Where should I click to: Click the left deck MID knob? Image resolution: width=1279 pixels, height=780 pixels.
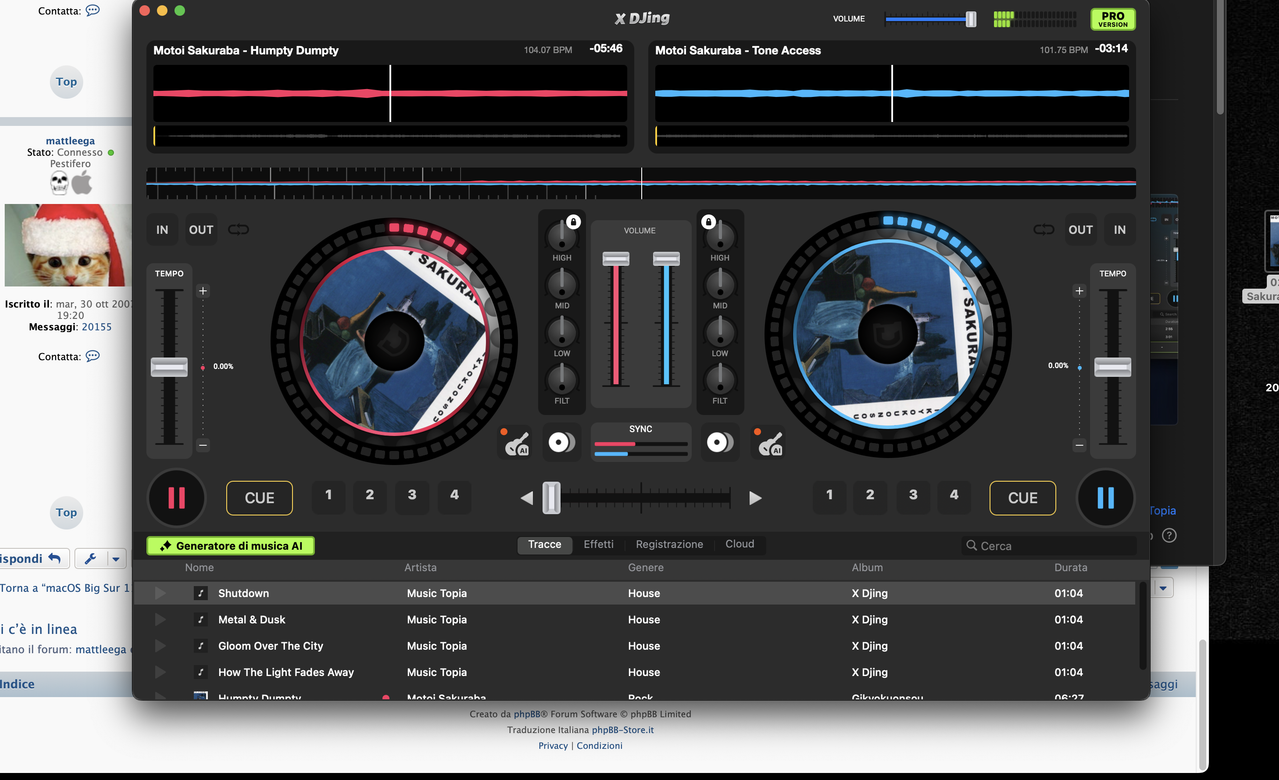click(562, 284)
